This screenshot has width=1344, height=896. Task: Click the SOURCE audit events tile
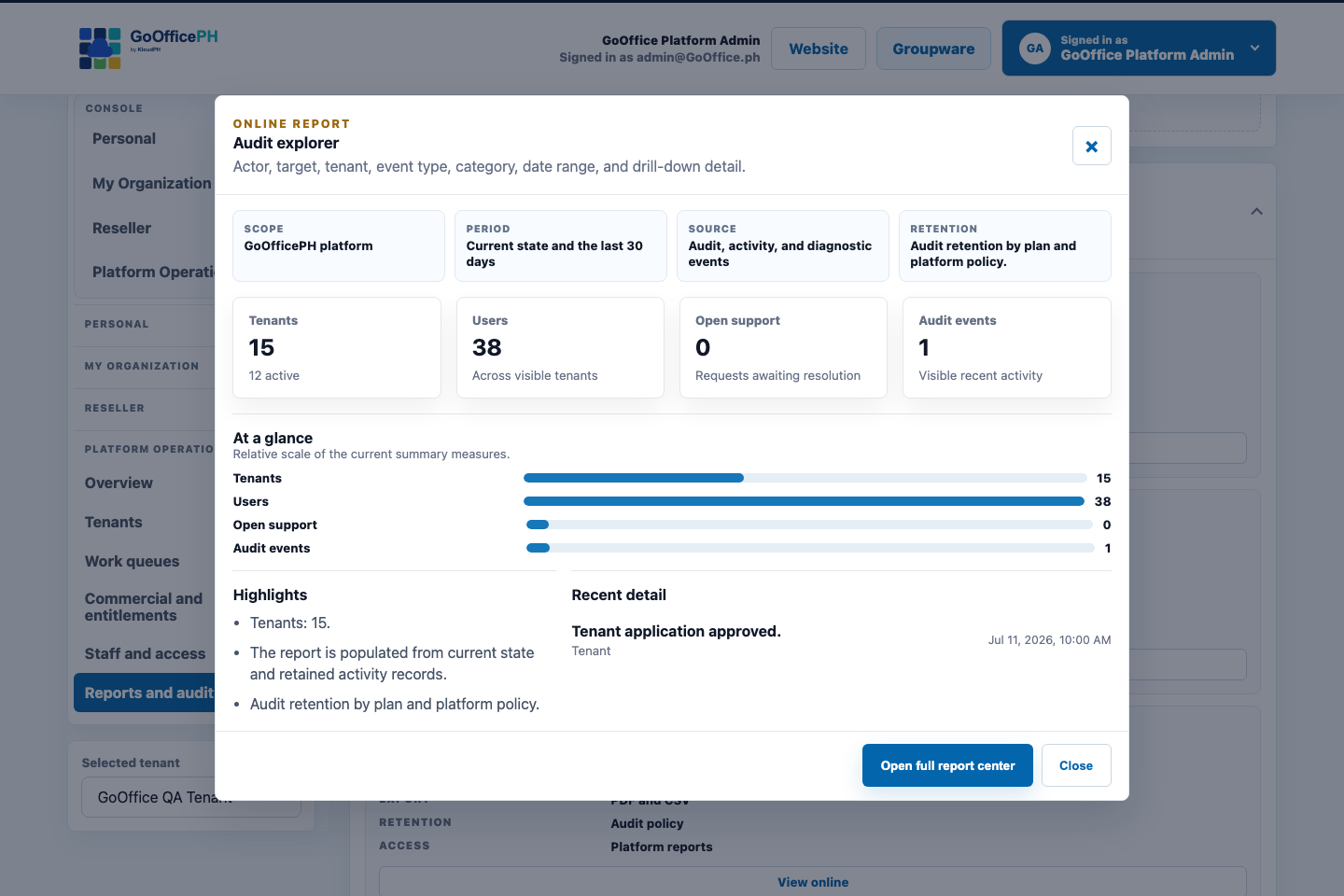pos(782,245)
